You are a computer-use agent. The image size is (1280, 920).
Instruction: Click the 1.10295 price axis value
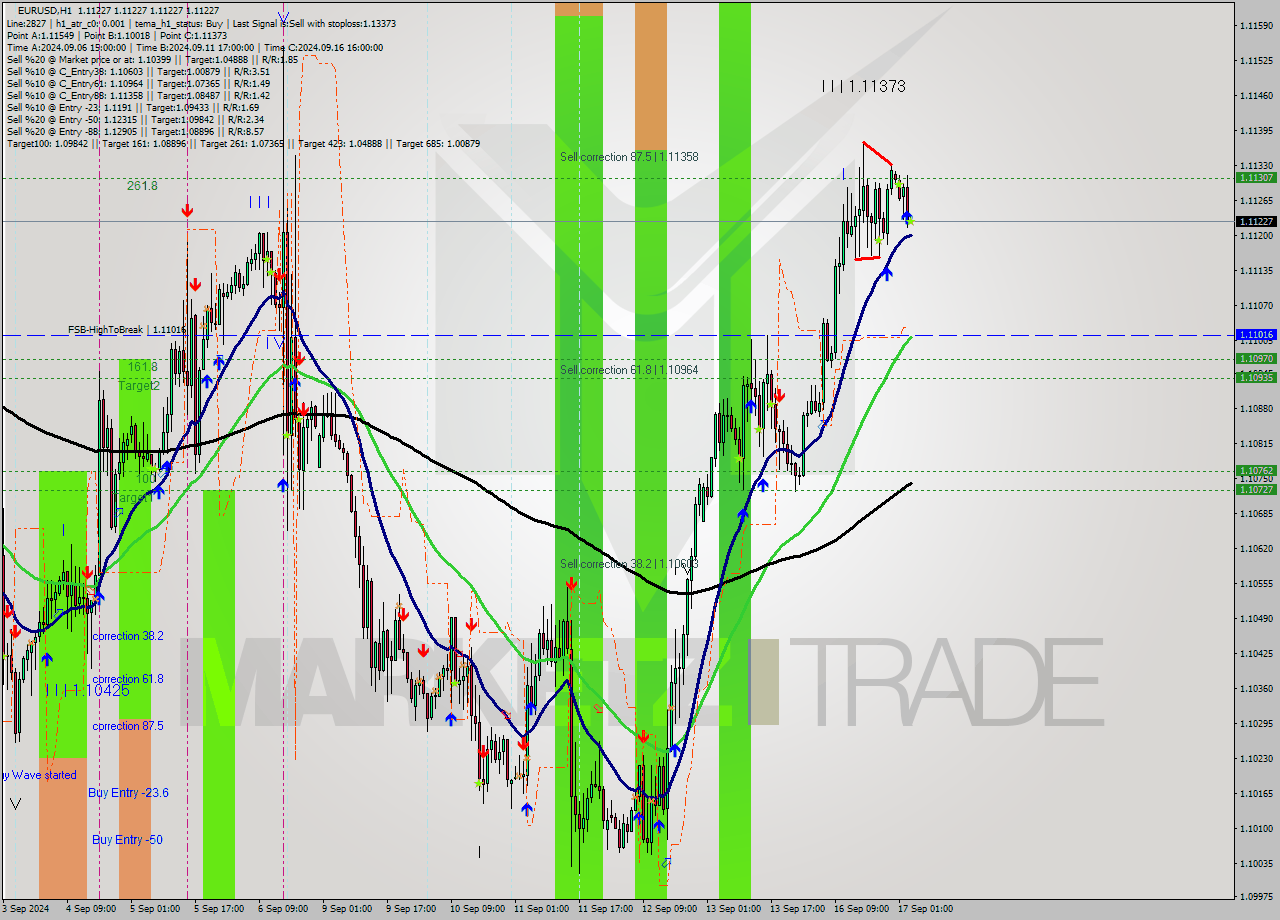click(x=1257, y=723)
